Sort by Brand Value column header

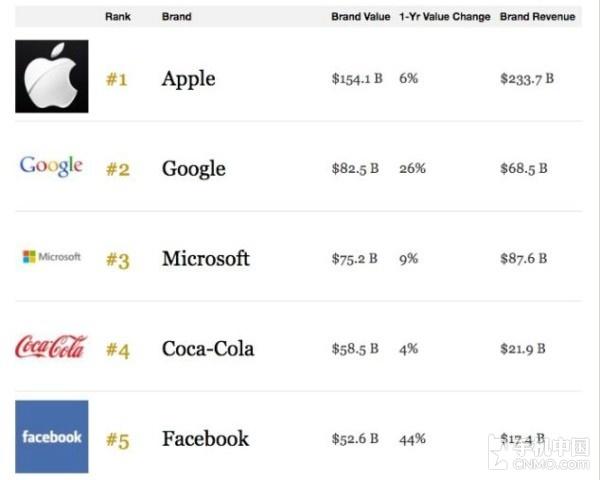tap(360, 17)
